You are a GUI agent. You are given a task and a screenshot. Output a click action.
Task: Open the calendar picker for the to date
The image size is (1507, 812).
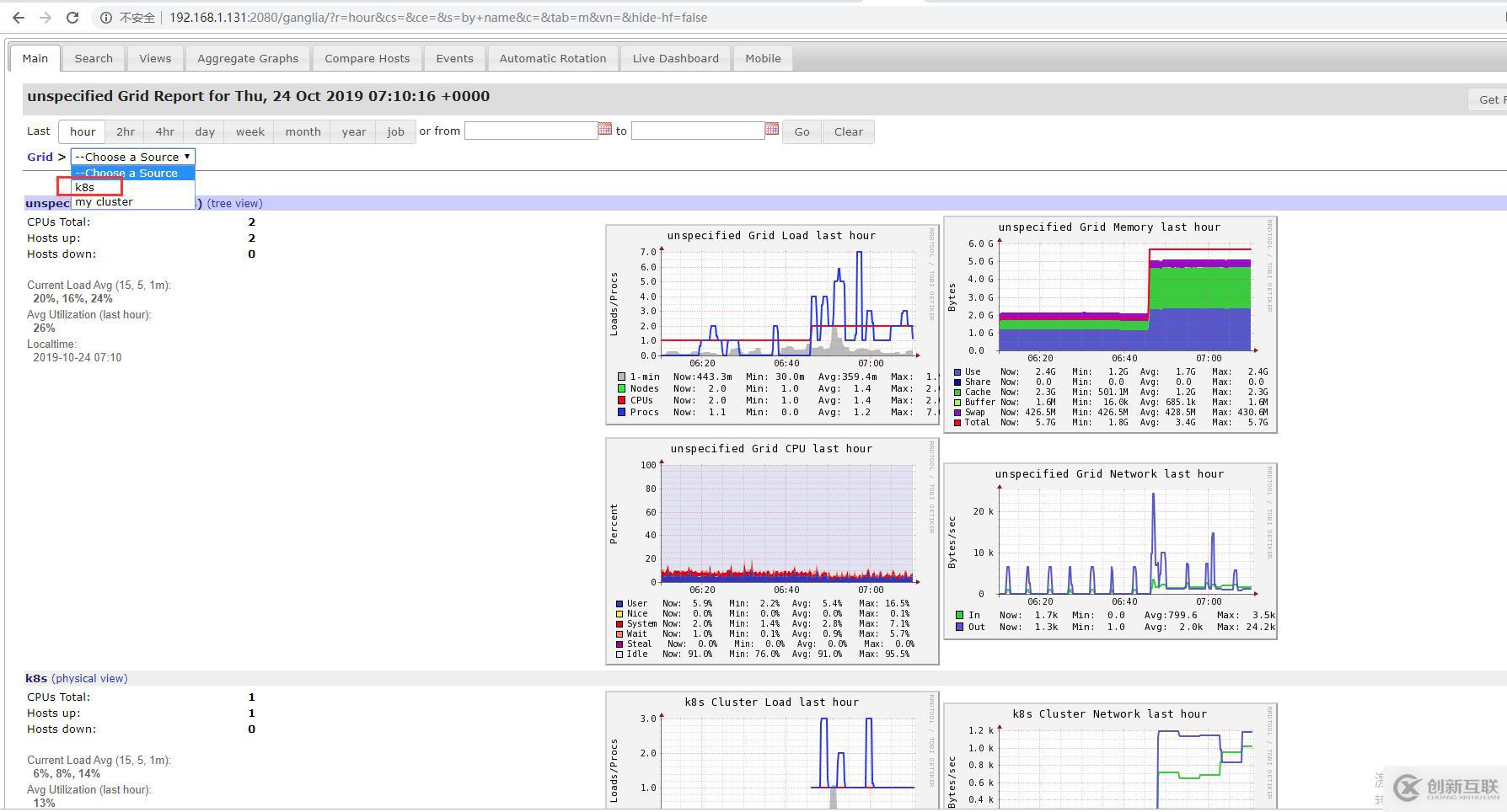pyautogui.click(x=771, y=130)
